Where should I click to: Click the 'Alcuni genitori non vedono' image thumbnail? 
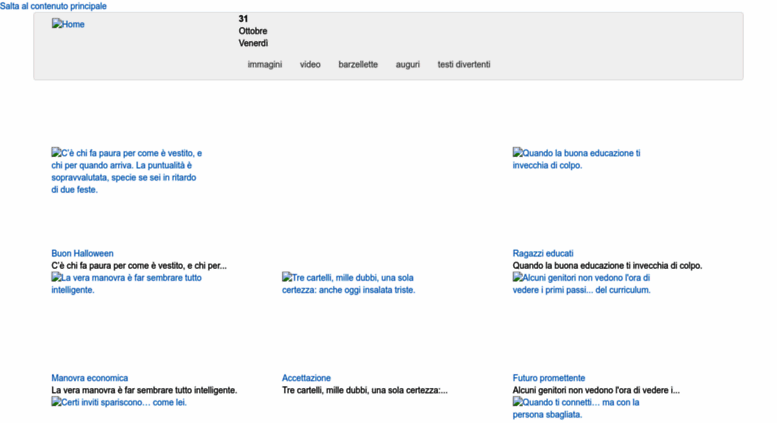click(582, 283)
